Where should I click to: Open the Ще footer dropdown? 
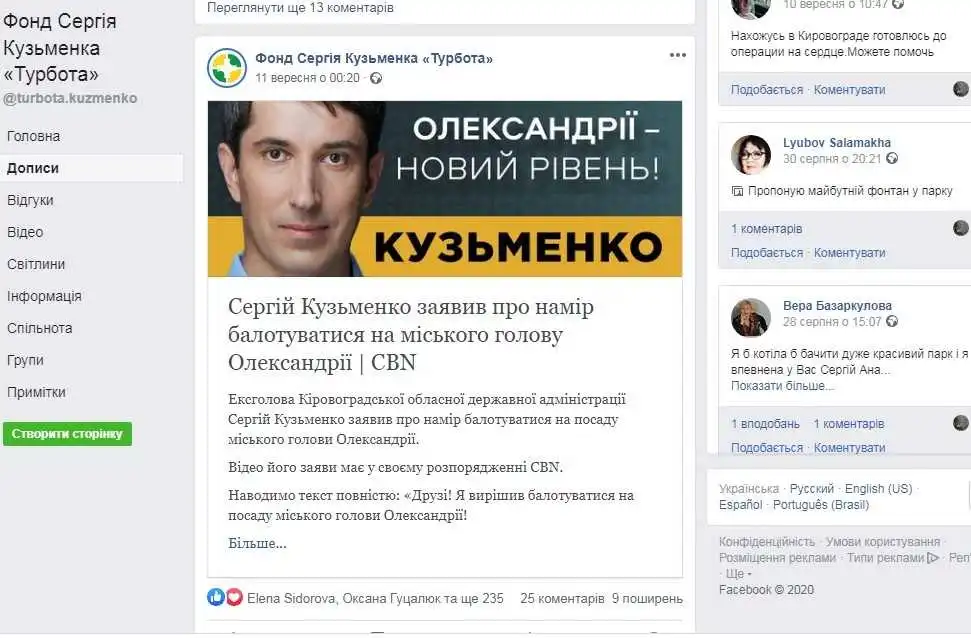(x=738, y=574)
